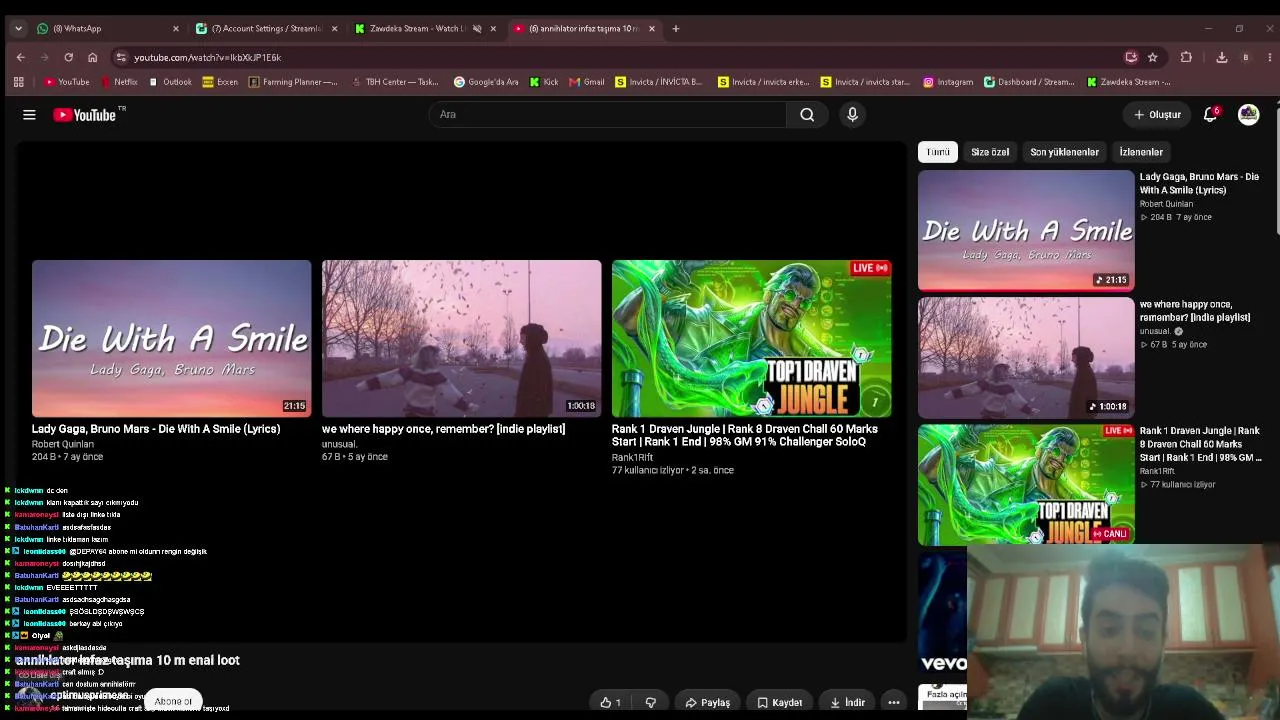1280x720 pixels.
Task: Close the WhatsApp tab
Action: coord(175,29)
